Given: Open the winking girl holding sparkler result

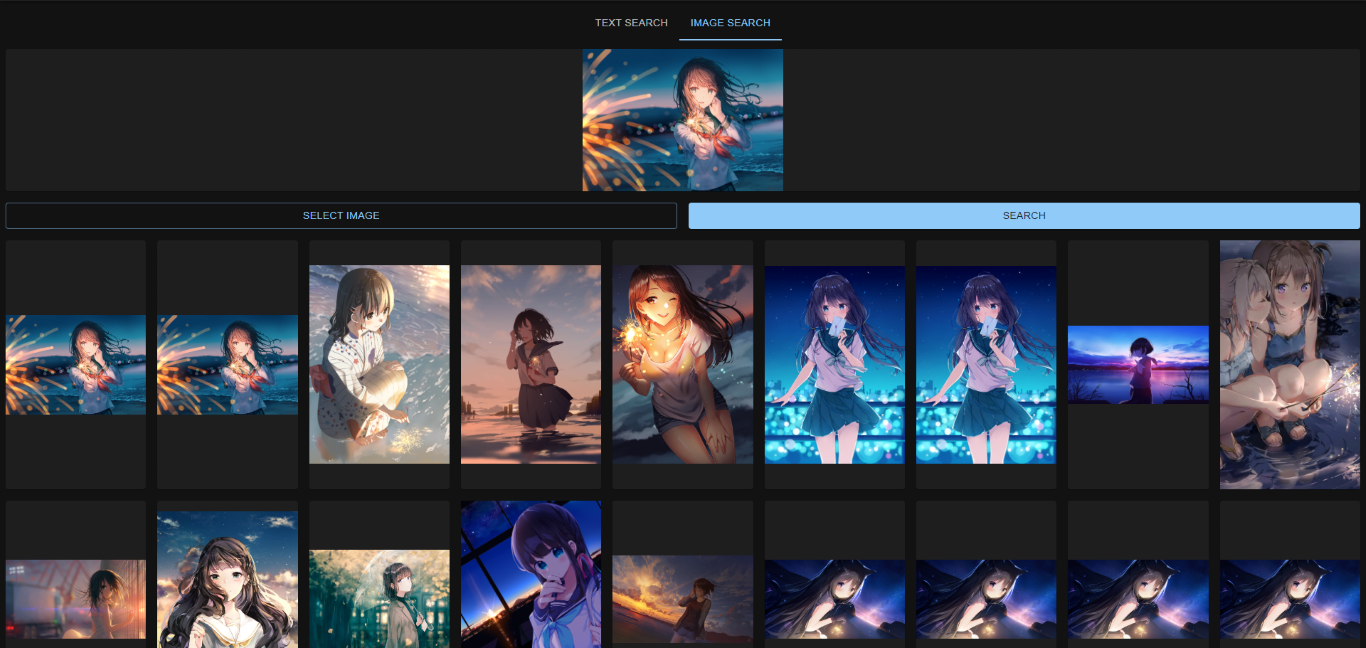Looking at the screenshot, I should click(683, 364).
